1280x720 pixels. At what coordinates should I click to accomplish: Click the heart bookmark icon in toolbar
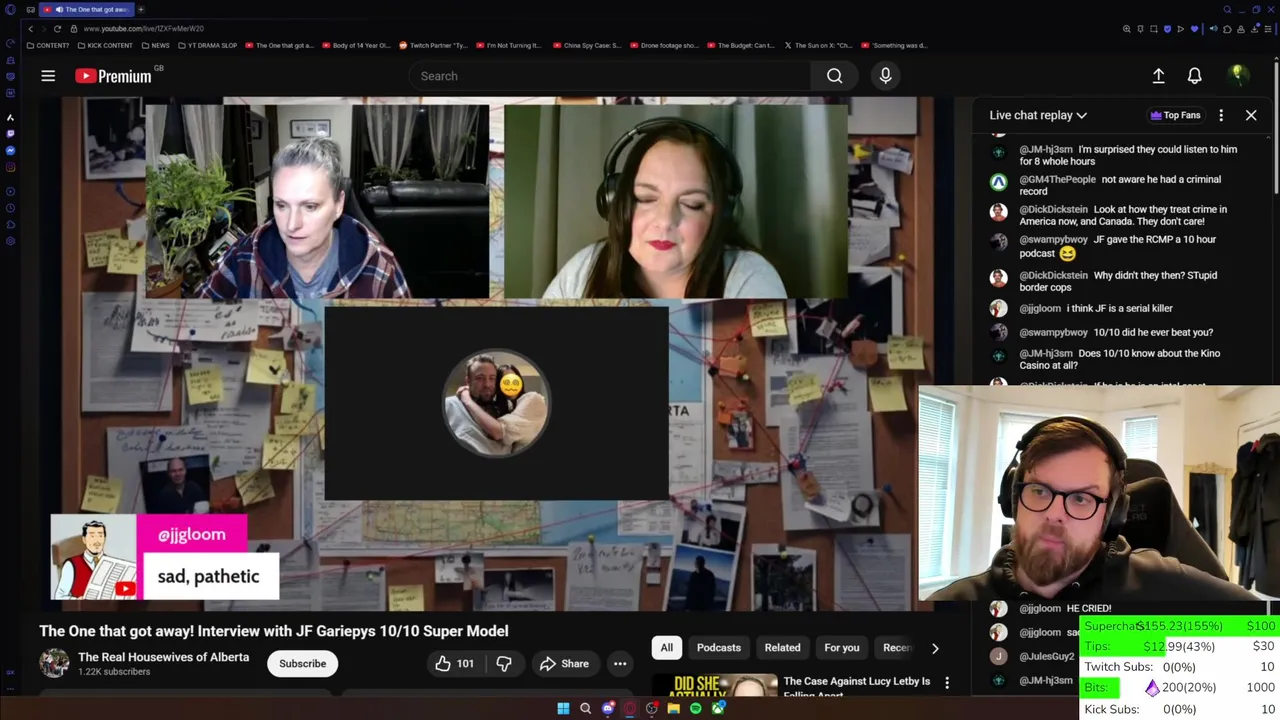(1194, 29)
